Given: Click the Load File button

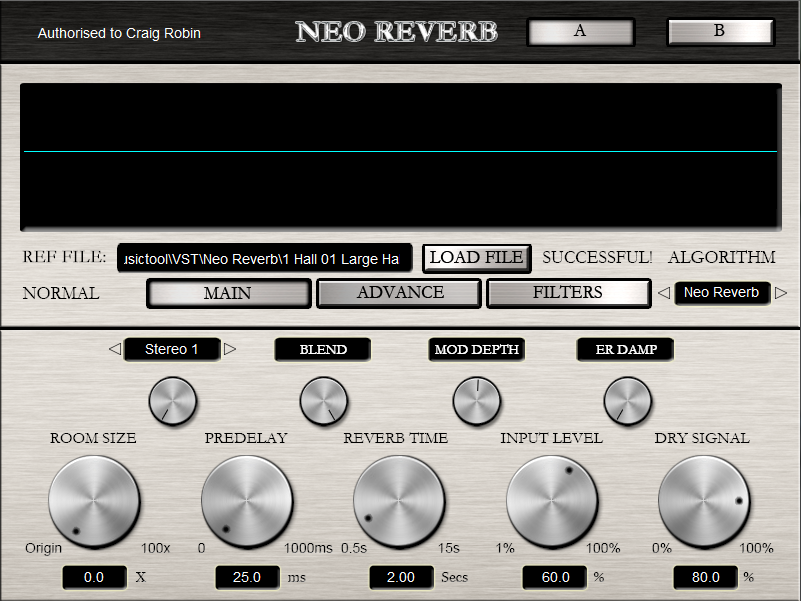Looking at the screenshot, I should coord(476,258).
